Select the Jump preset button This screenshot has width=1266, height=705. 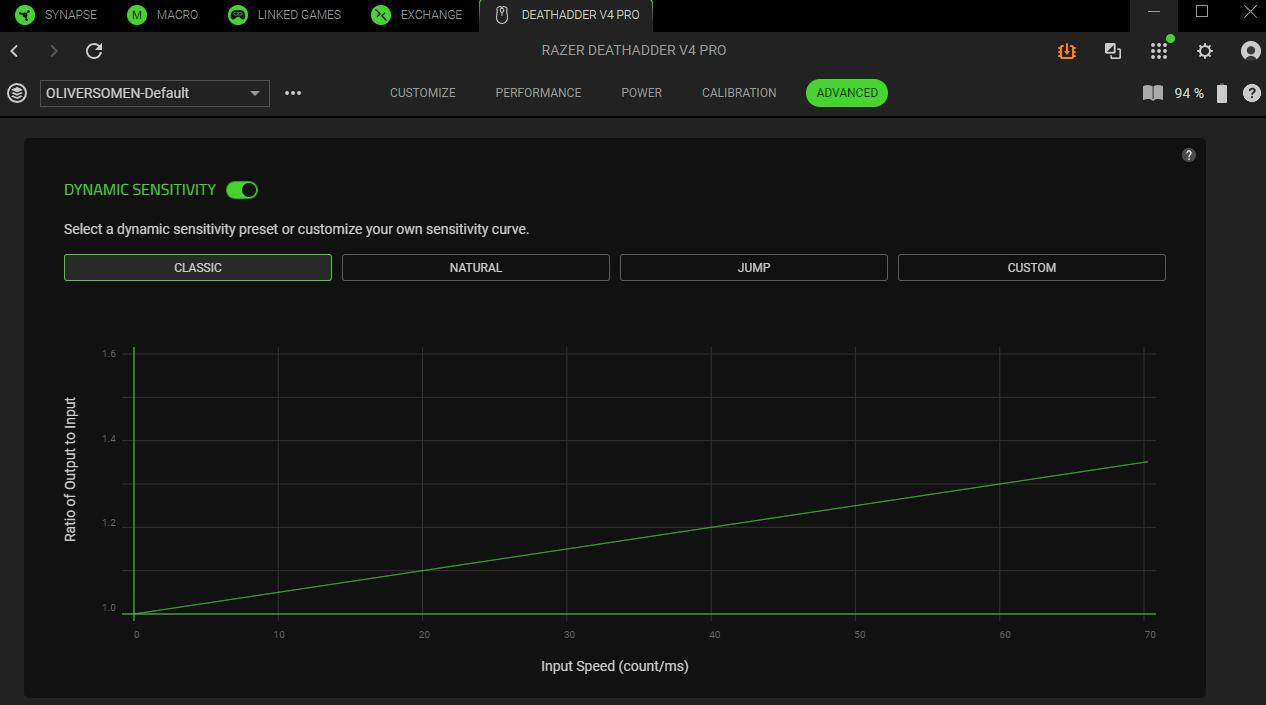coord(754,268)
